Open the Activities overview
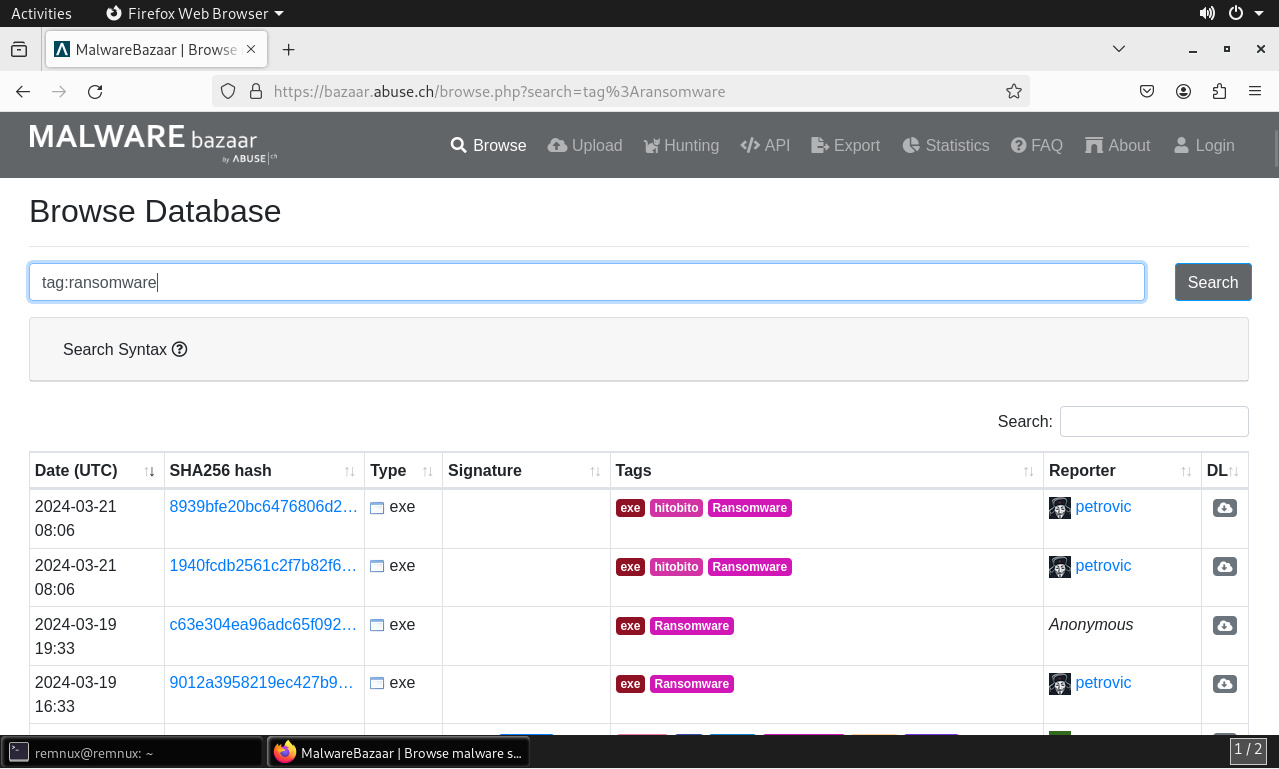The height and width of the screenshot is (769, 1279). (41, 13)
